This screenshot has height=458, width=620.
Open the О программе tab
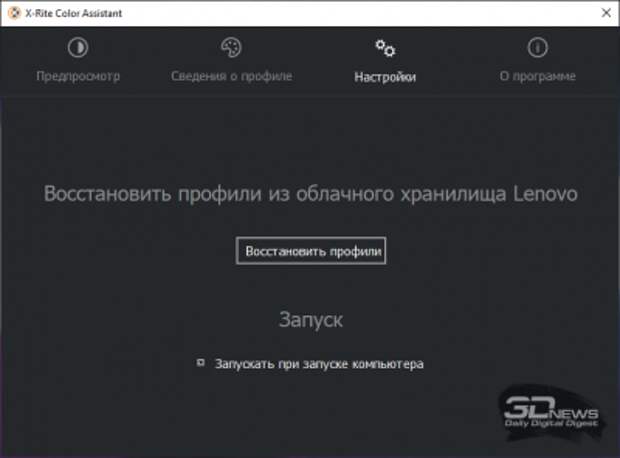[x=537, y=76]
